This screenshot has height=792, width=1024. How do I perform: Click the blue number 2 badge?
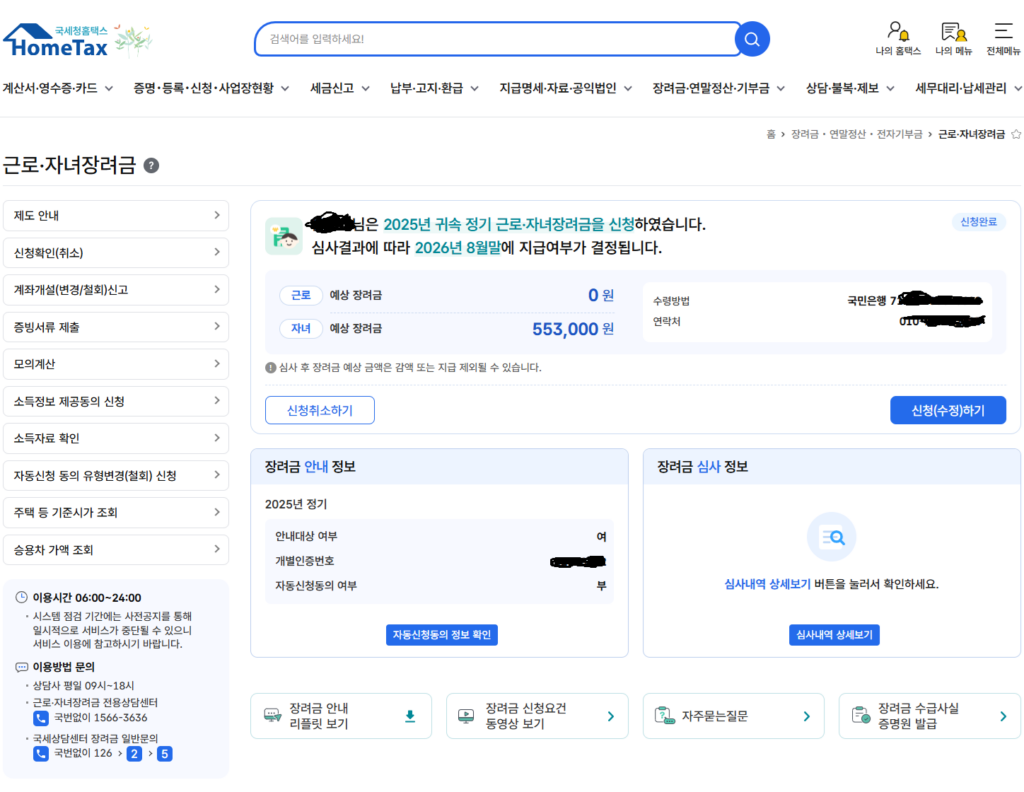tap(135, 754)
